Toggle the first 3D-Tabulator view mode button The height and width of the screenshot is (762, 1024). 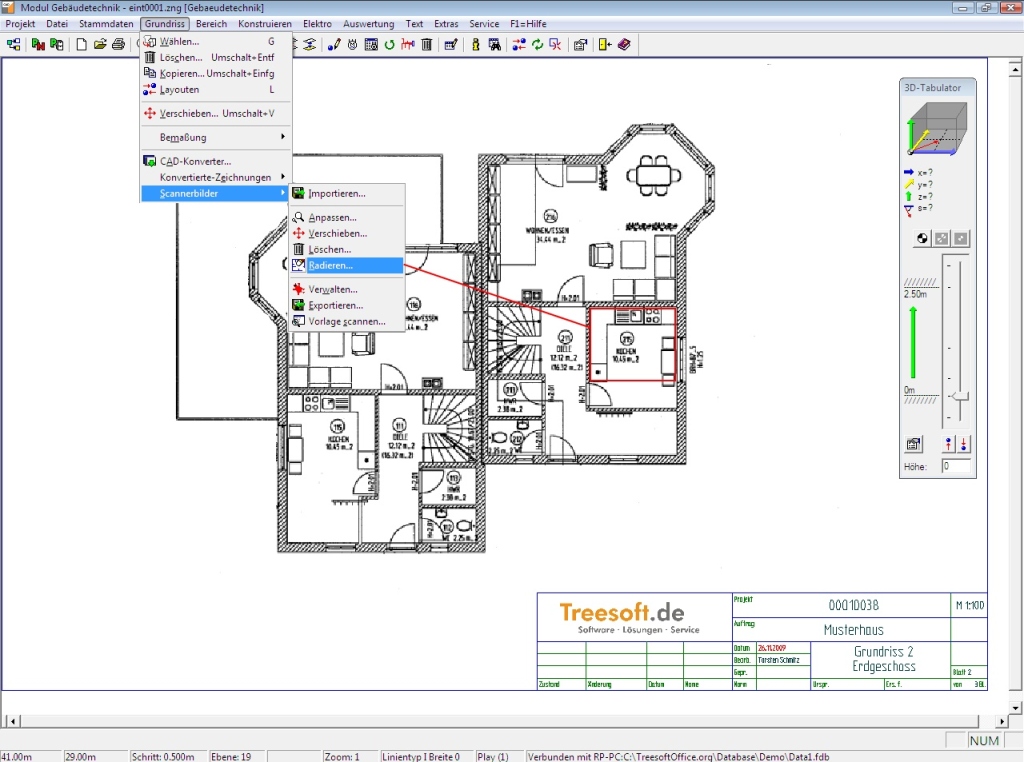point(923,238)
